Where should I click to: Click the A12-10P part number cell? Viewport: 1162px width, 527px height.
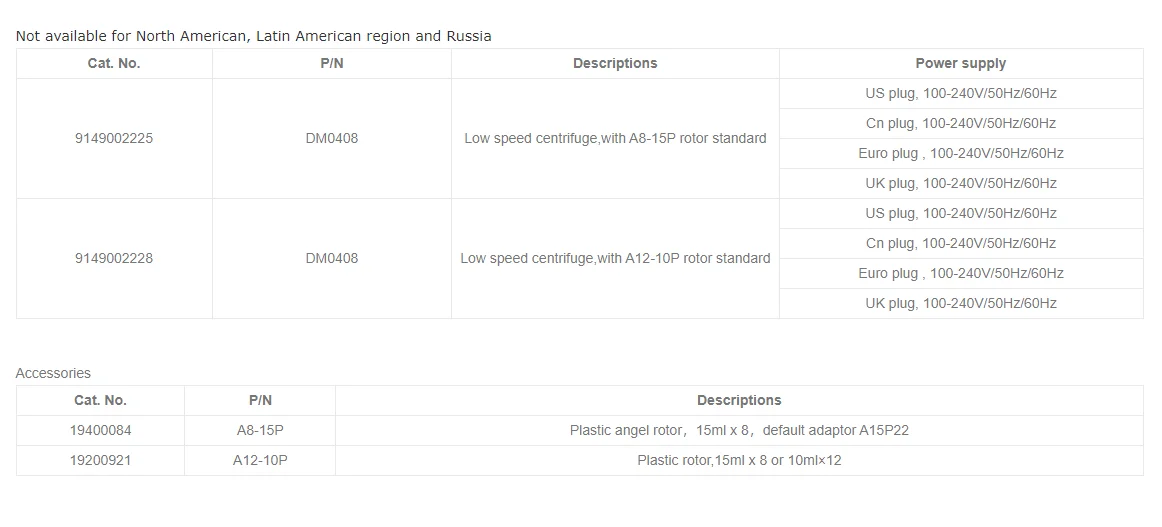(x=260, y=460)
